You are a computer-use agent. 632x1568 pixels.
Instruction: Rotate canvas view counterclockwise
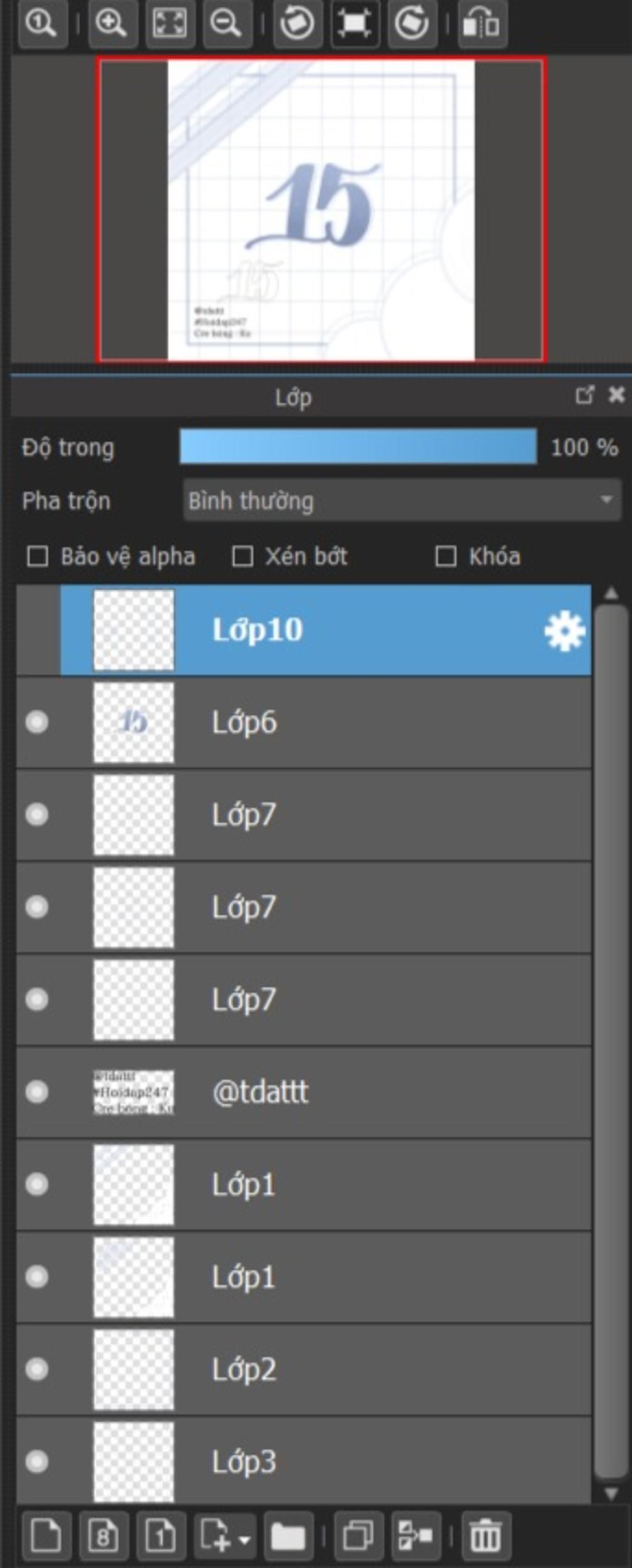click(x=297, y=24)
